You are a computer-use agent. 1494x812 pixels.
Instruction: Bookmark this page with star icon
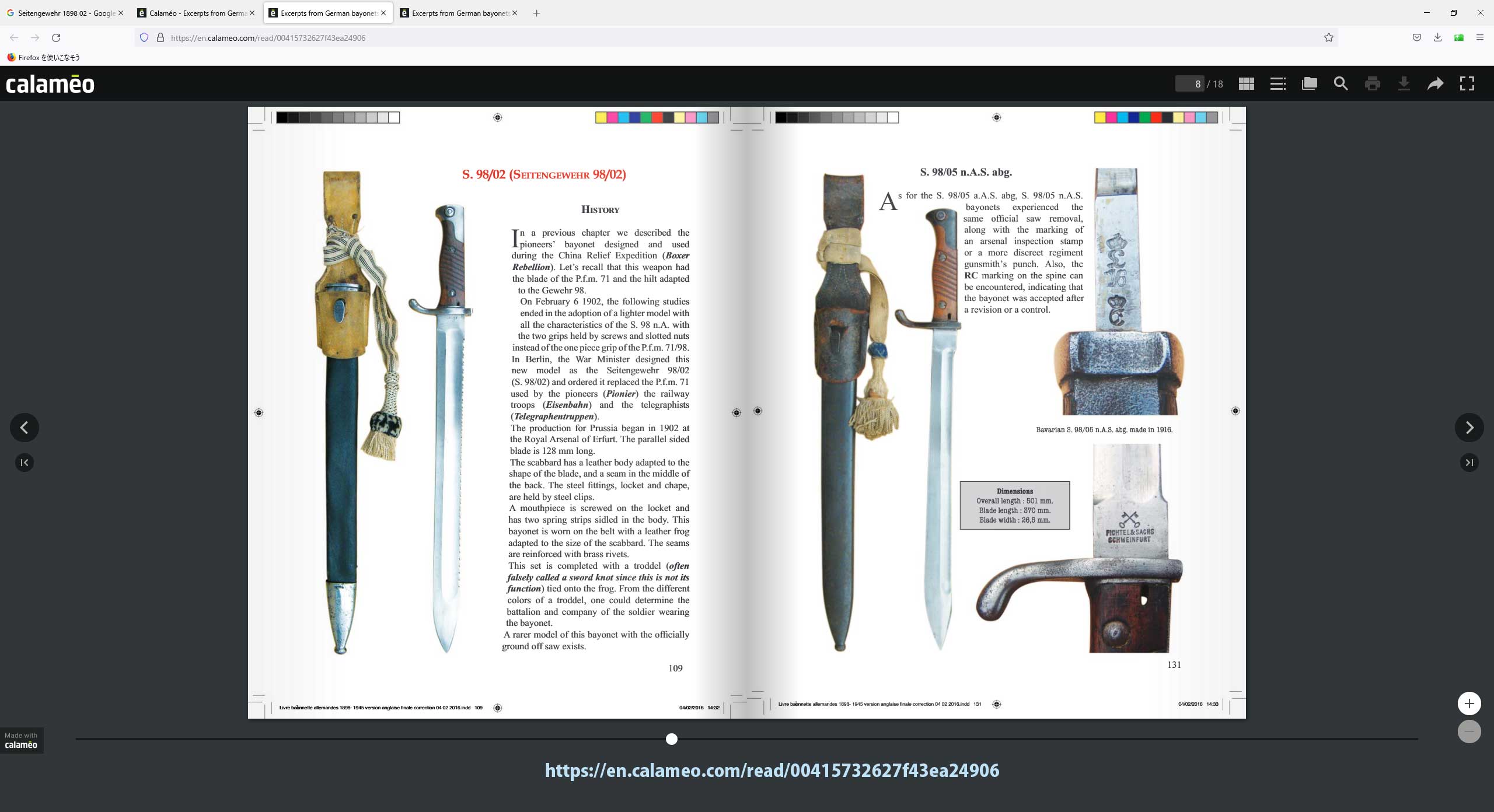click(1329, 38)
